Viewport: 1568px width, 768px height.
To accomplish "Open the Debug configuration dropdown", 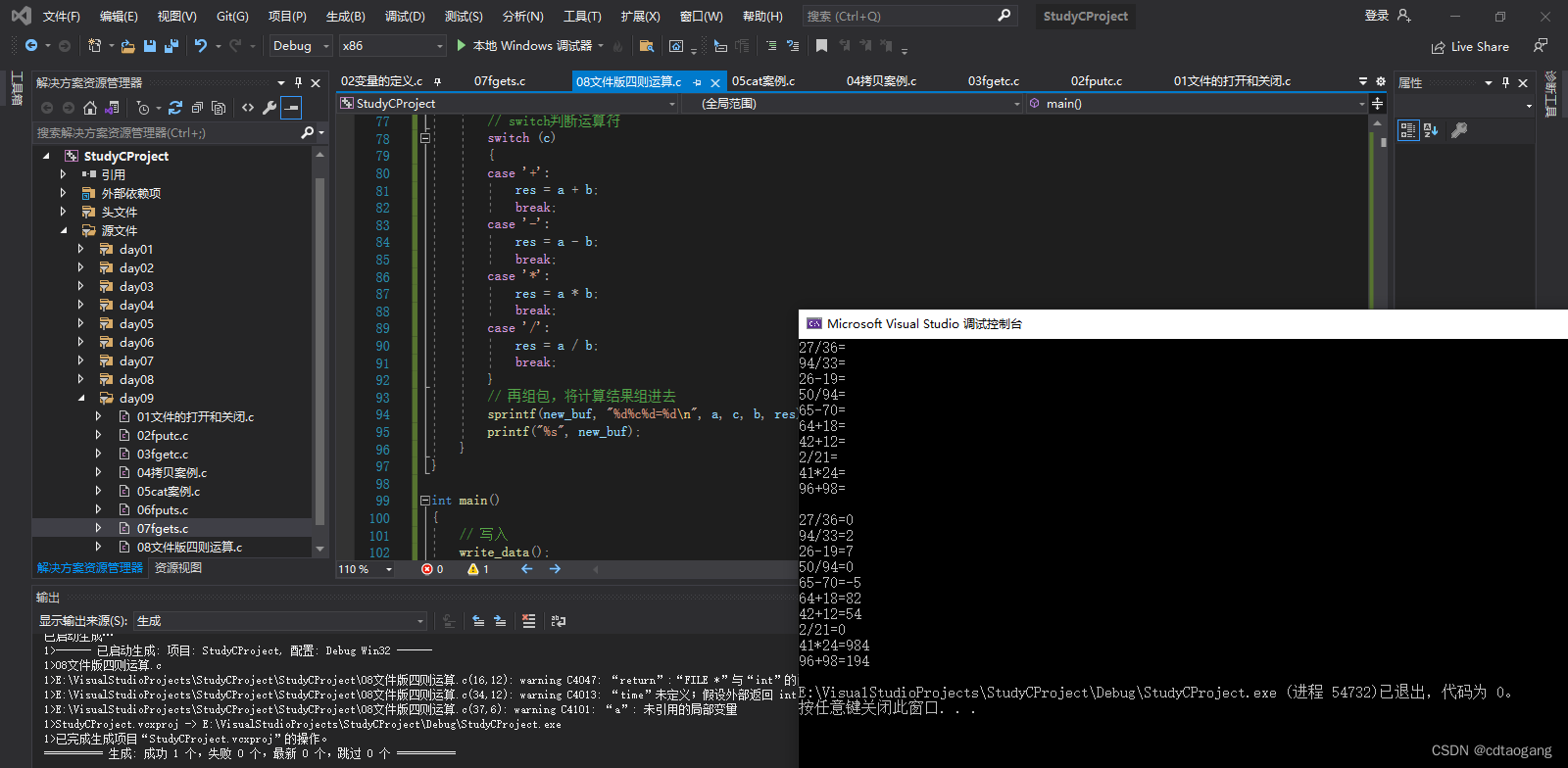I will tap(301, 46).
